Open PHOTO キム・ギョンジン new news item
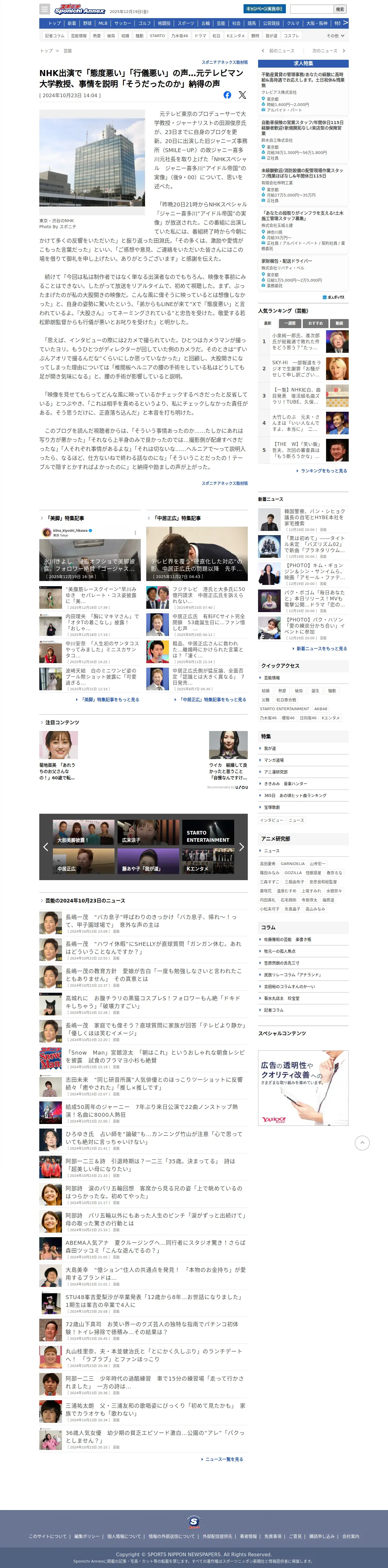The height and width of the screenshot is (1568, 388). pyautogui.click(x=303, y=574)
